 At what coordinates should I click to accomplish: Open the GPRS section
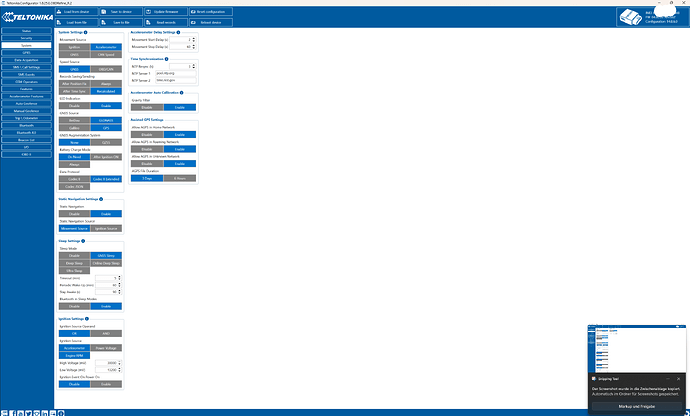26,53
